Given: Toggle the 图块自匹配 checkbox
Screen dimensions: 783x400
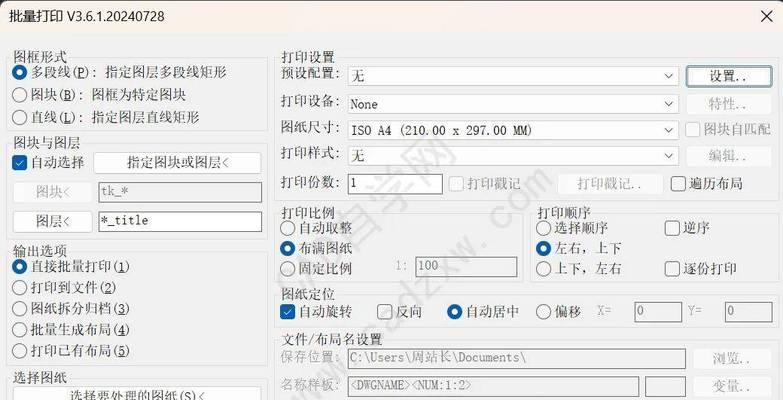Looking at the screenshot, I should (x=692, y=130).
